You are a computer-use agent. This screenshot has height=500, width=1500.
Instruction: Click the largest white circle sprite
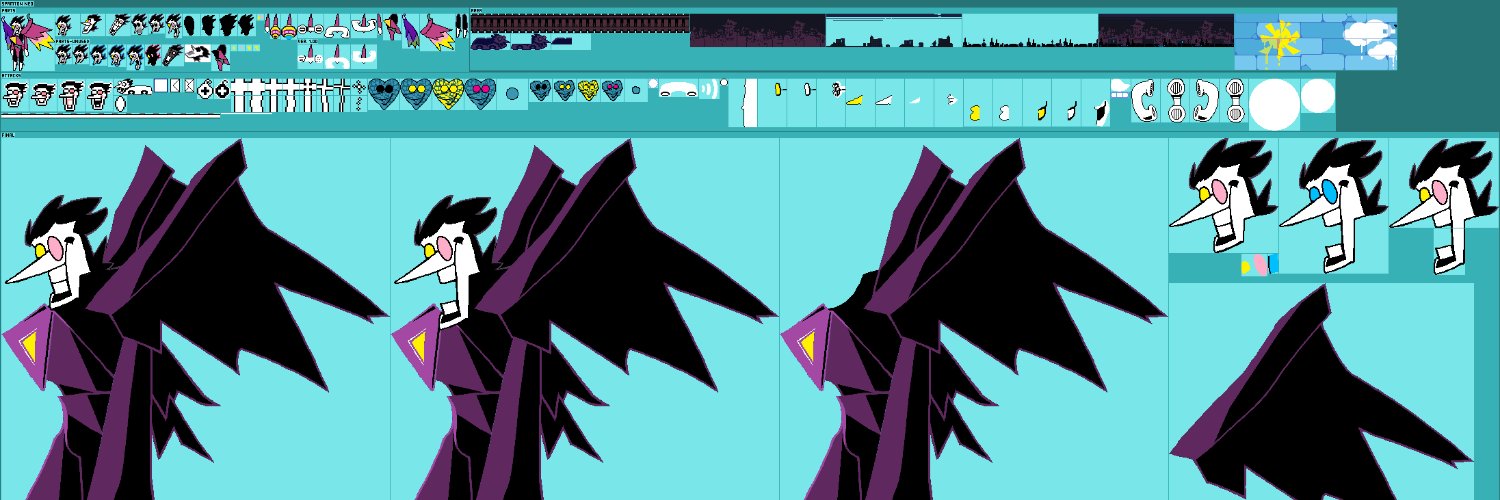pyautogui.click(x=1275, y=104)
